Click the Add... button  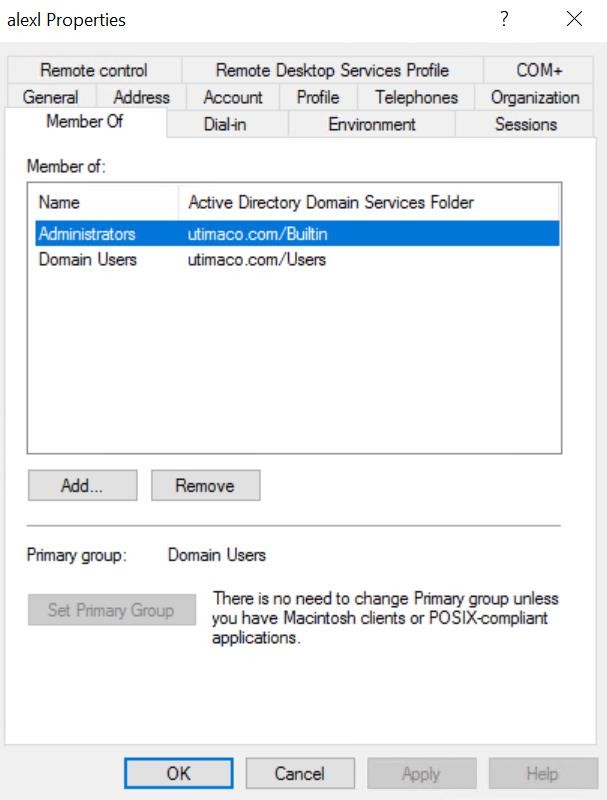(x=83, y=485)
